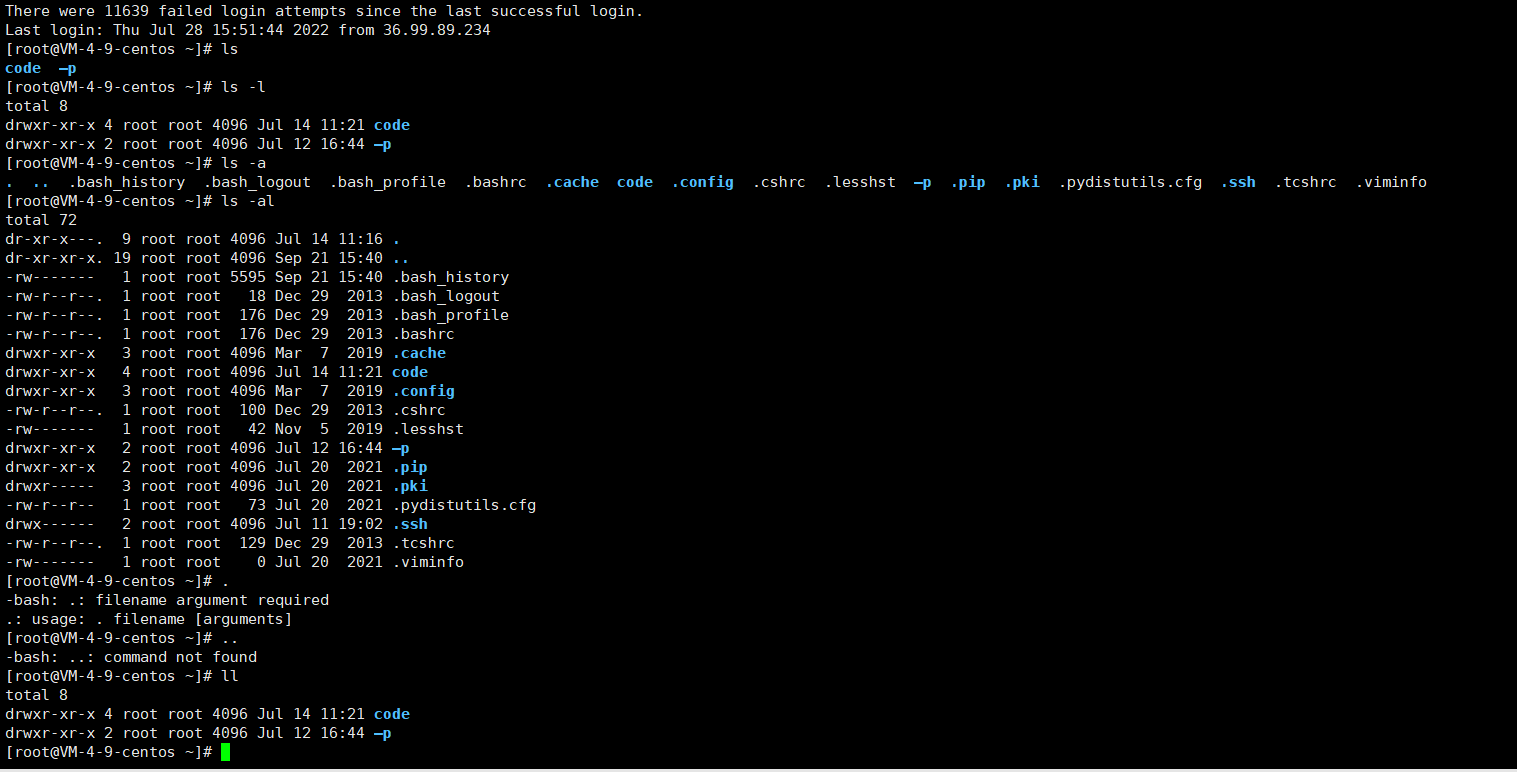Click the 'total 8' line under the ll command
Viewport: 1517px width, 772px height.
coord(37,695)
